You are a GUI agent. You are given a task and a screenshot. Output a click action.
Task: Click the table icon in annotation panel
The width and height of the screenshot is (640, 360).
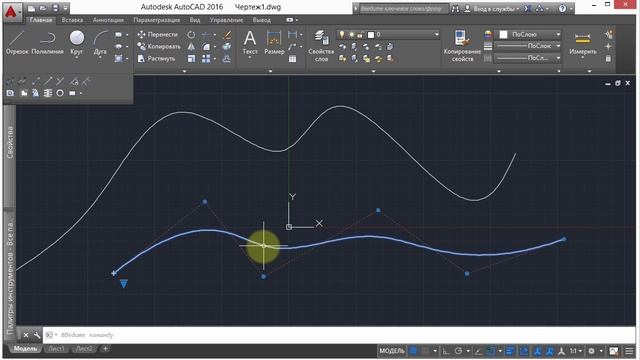[x=292, y=59]
